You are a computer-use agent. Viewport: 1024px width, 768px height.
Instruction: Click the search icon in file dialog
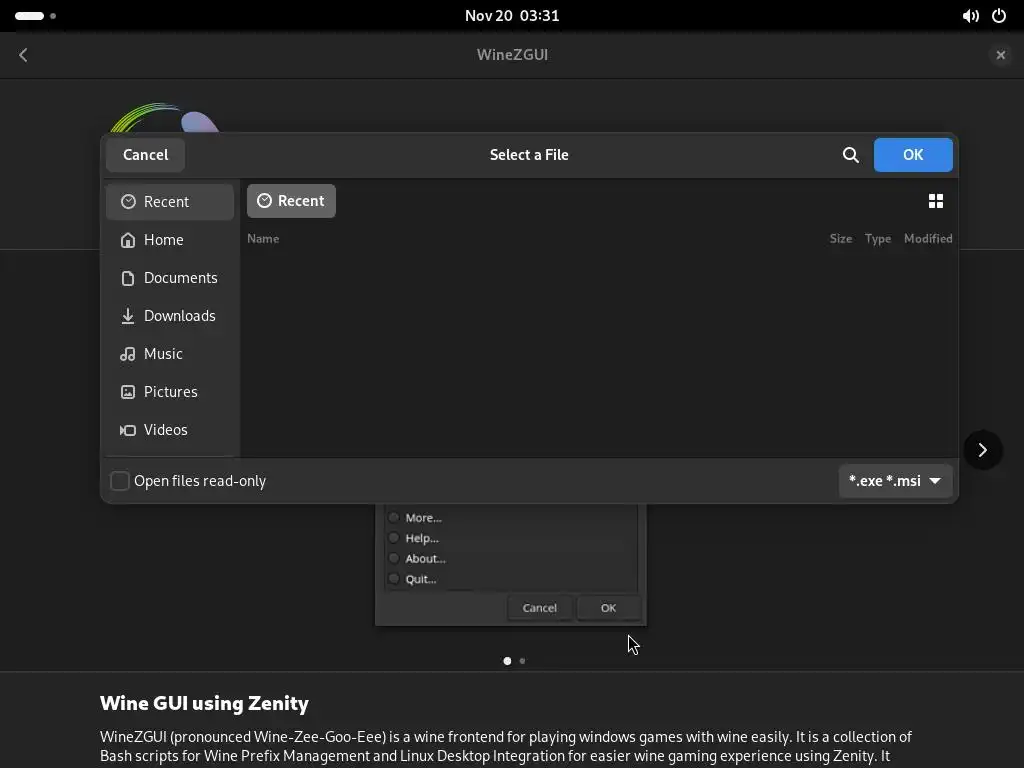[850, 155]
